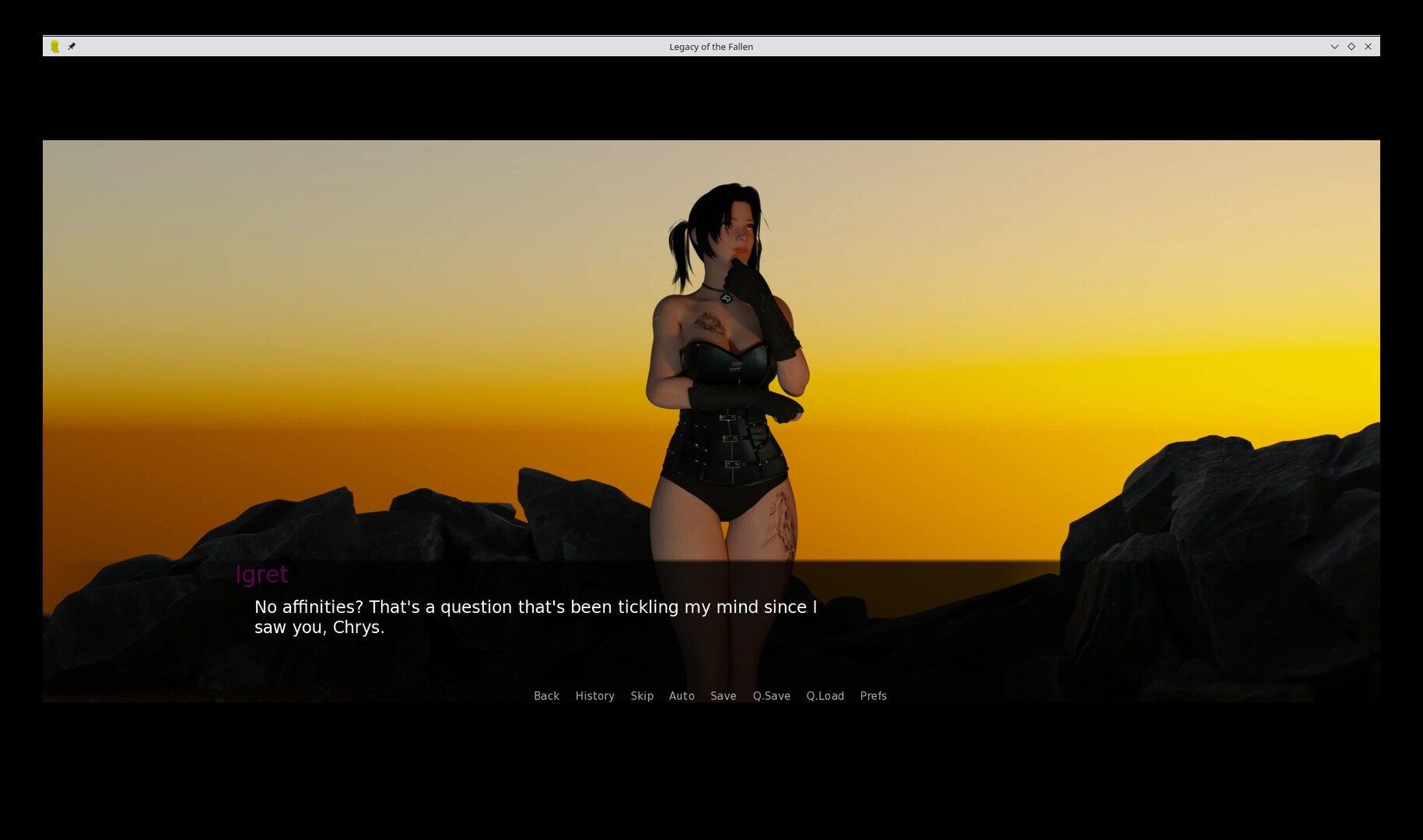1423x840 pixels.
Task: Pin the window using the pushpin icon
Action: point(72,46)
